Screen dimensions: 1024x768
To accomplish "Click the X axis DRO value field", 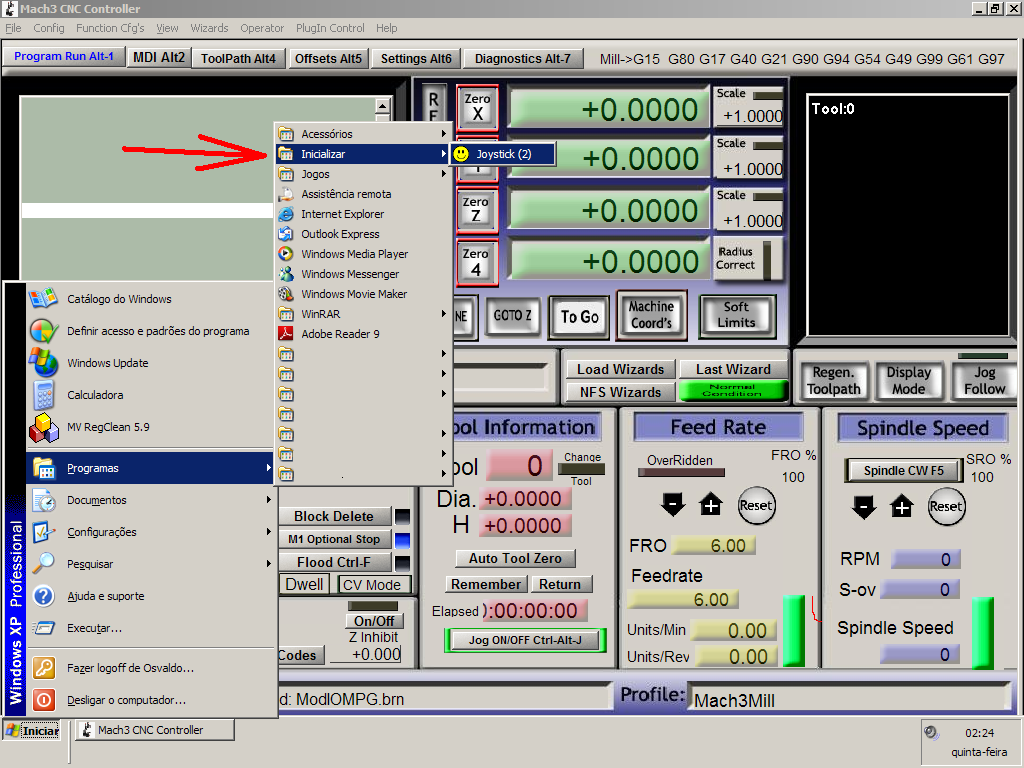I will coord(609,108).
